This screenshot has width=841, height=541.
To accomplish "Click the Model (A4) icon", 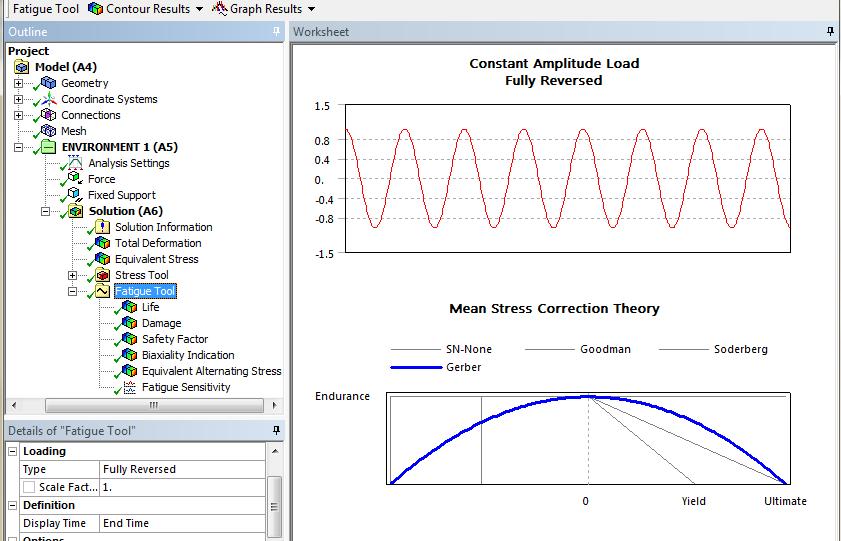I will 21,67.
